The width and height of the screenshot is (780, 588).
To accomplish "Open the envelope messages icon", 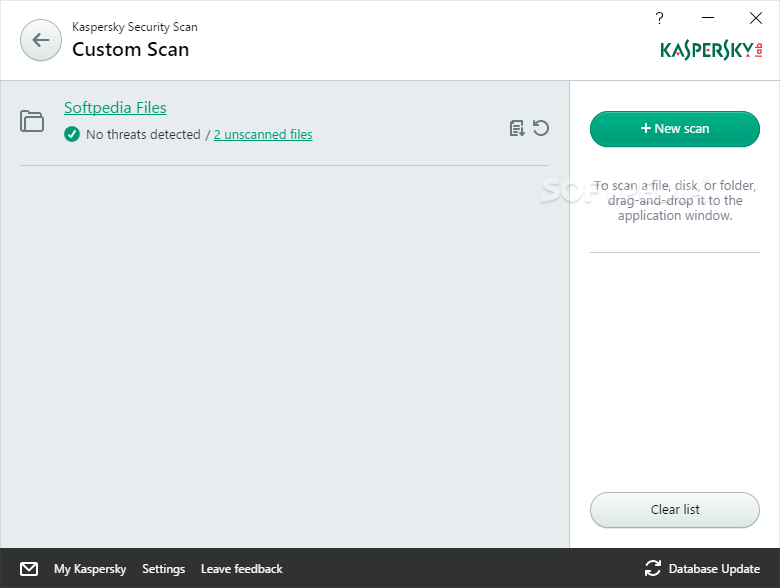I will (x=29, y=569).
